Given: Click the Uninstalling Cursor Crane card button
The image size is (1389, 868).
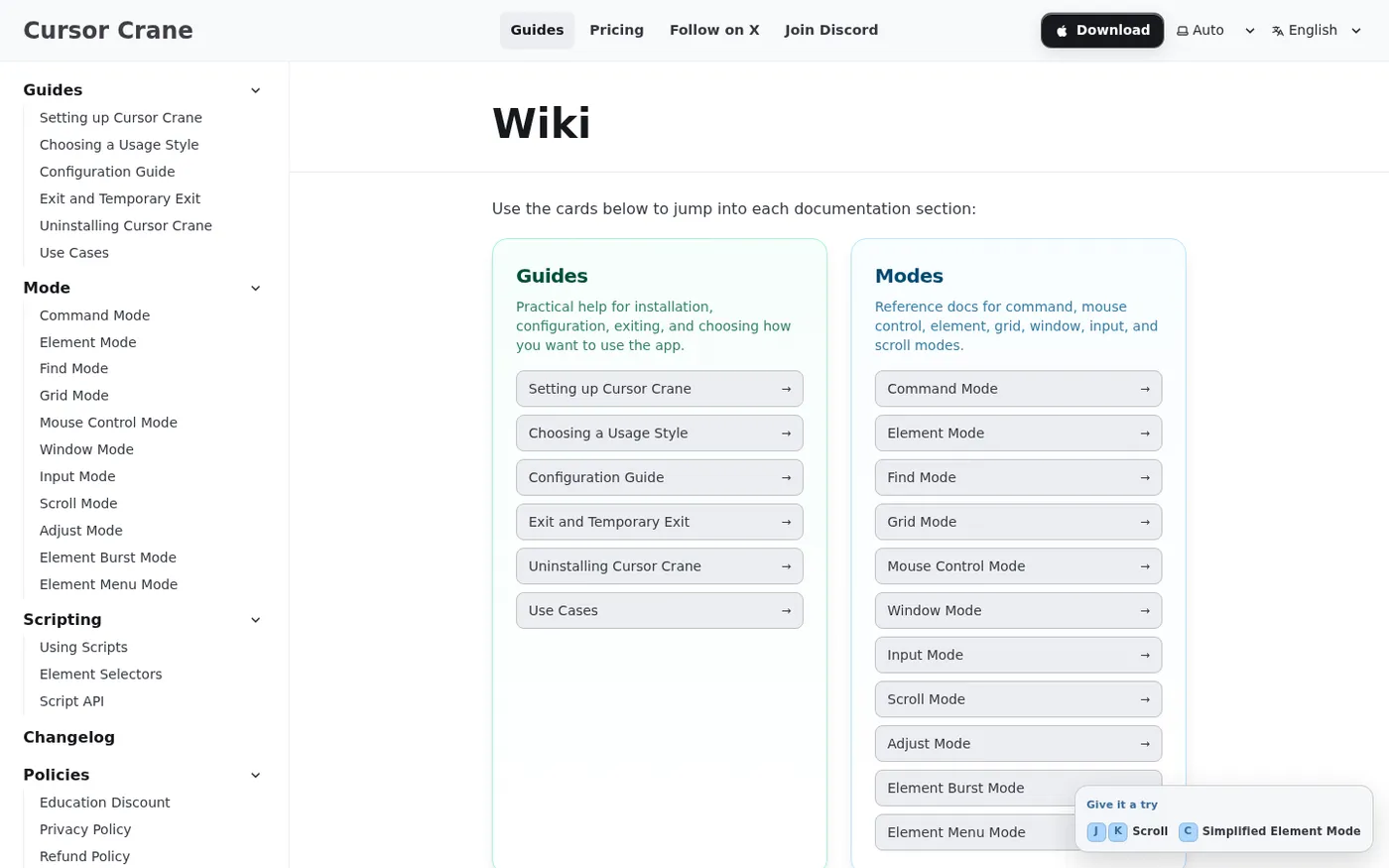Looking at the screenshot, I should (x=660, y=566).
